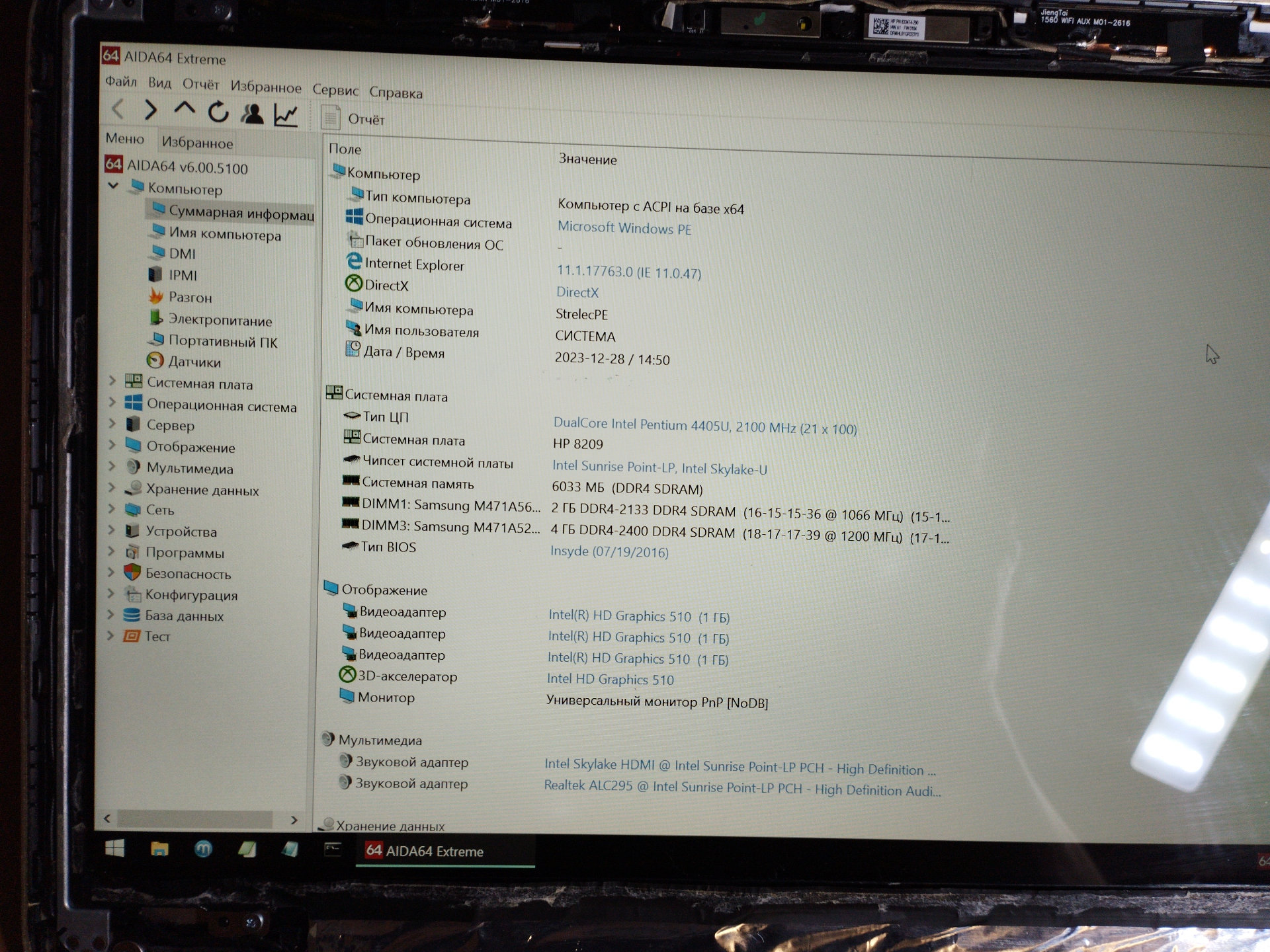
Task: Open the Избранное menu in menu bar
Action: pyautogui.click(x=266, y=87)
